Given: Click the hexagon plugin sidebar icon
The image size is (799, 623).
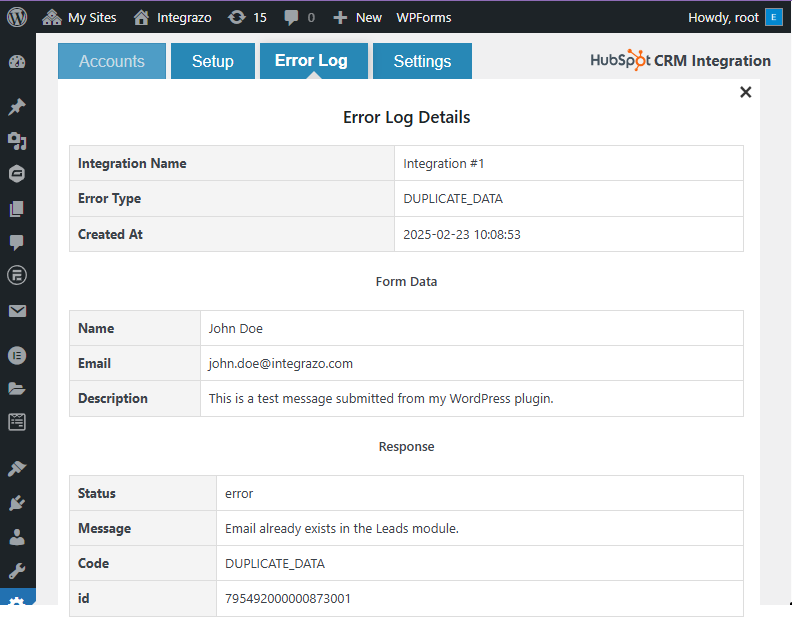Looking at the screenshot, I should point(17,174).
